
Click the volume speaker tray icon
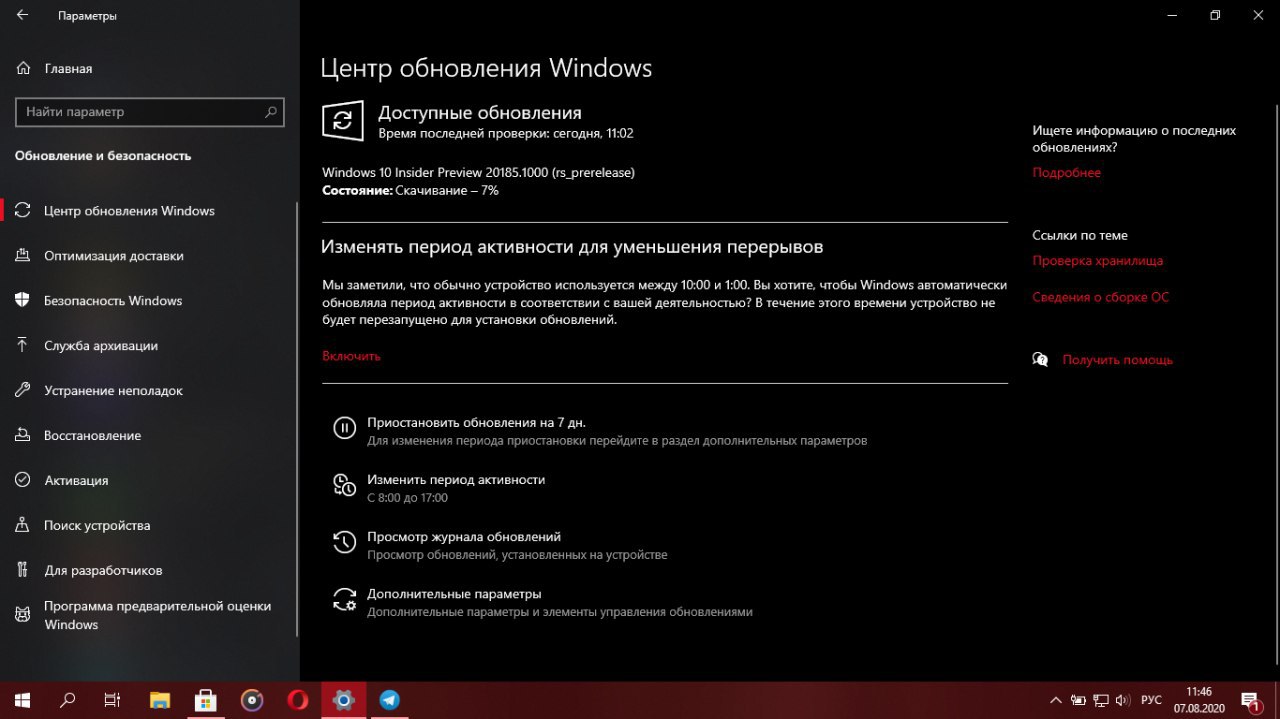(x=1123, y=700)
